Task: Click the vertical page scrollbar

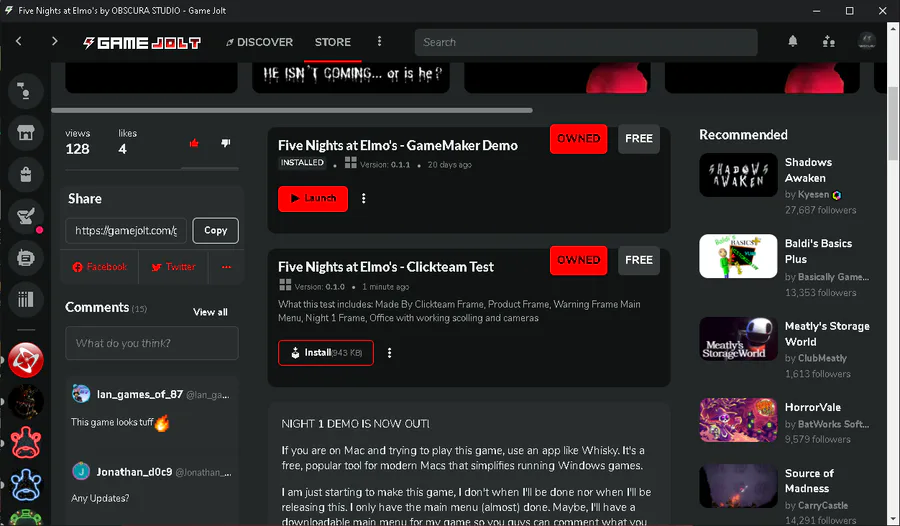Action: point(893,123)
